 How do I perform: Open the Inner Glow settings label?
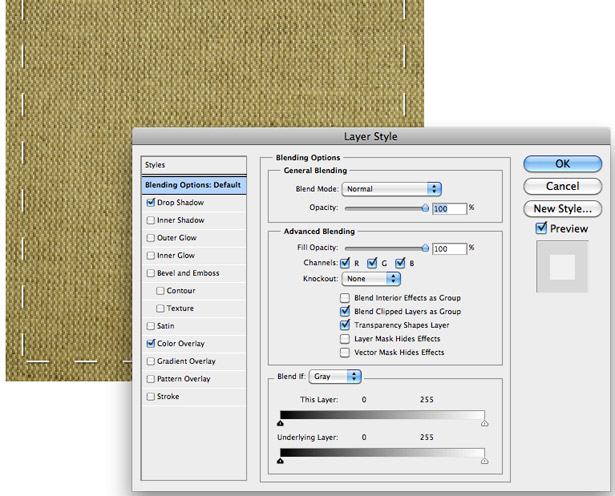pos(176,256)
